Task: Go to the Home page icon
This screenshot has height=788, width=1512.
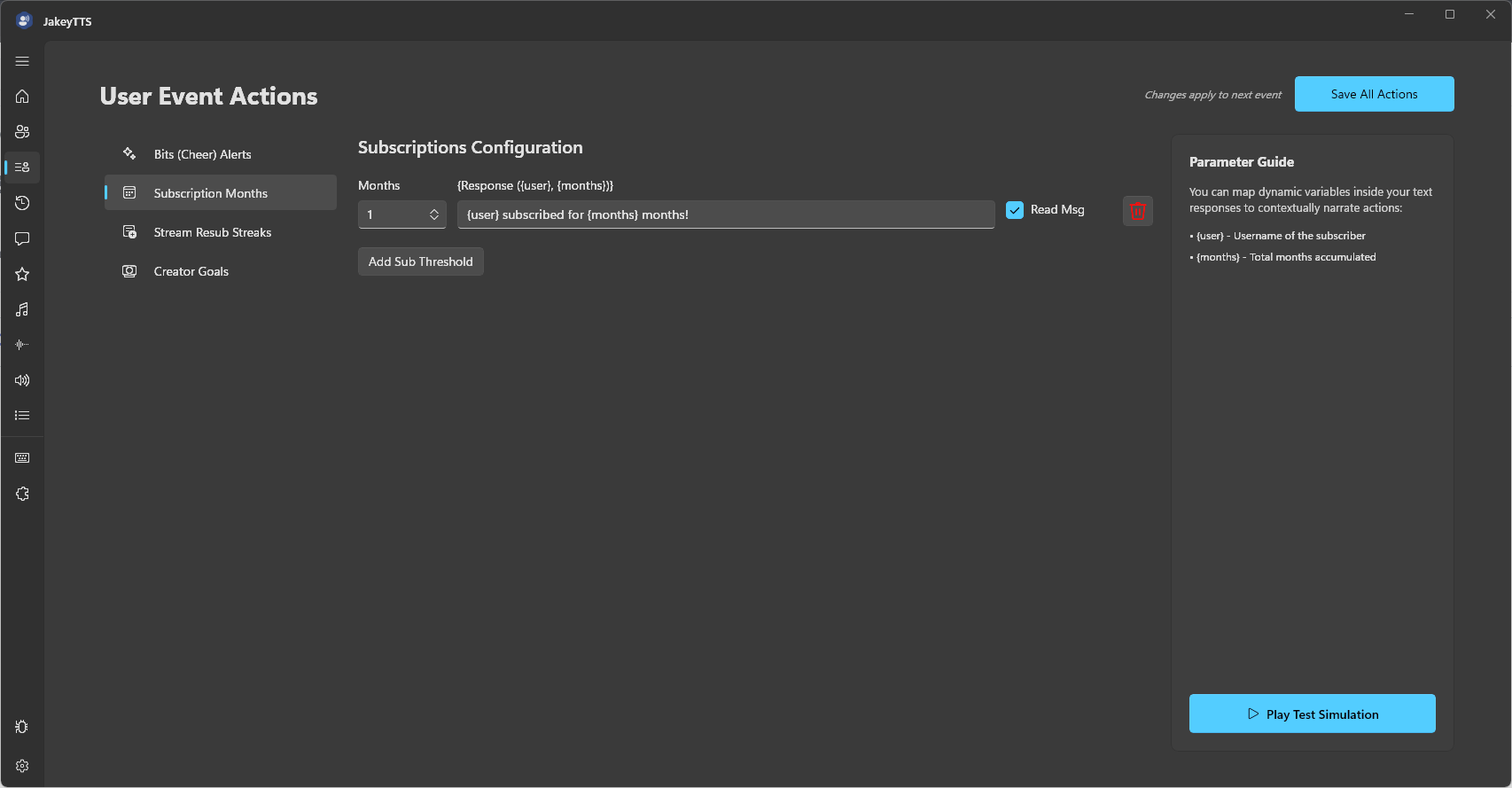Action: click(x=22, y=97)
